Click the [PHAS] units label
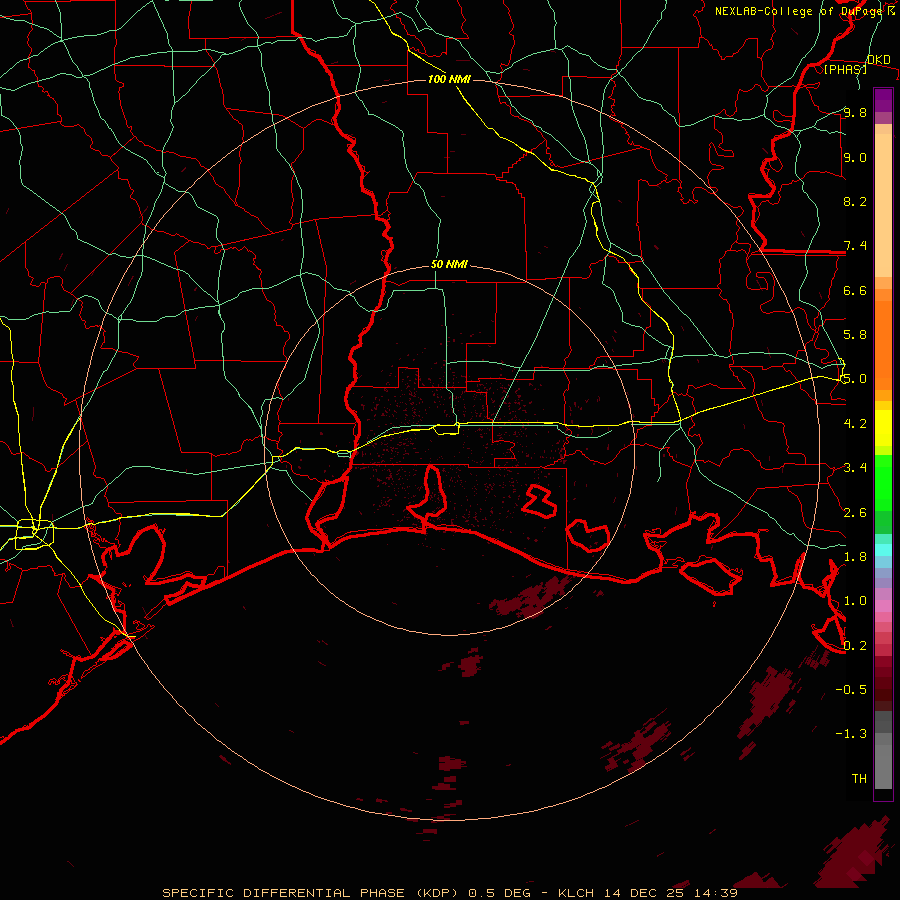900x900 pixels. click(845, 69)
